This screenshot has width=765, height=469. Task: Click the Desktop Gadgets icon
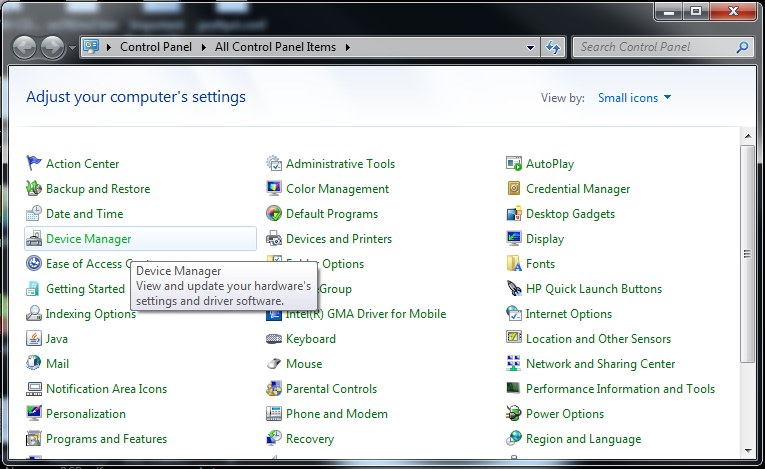click(x=514, y=213)
